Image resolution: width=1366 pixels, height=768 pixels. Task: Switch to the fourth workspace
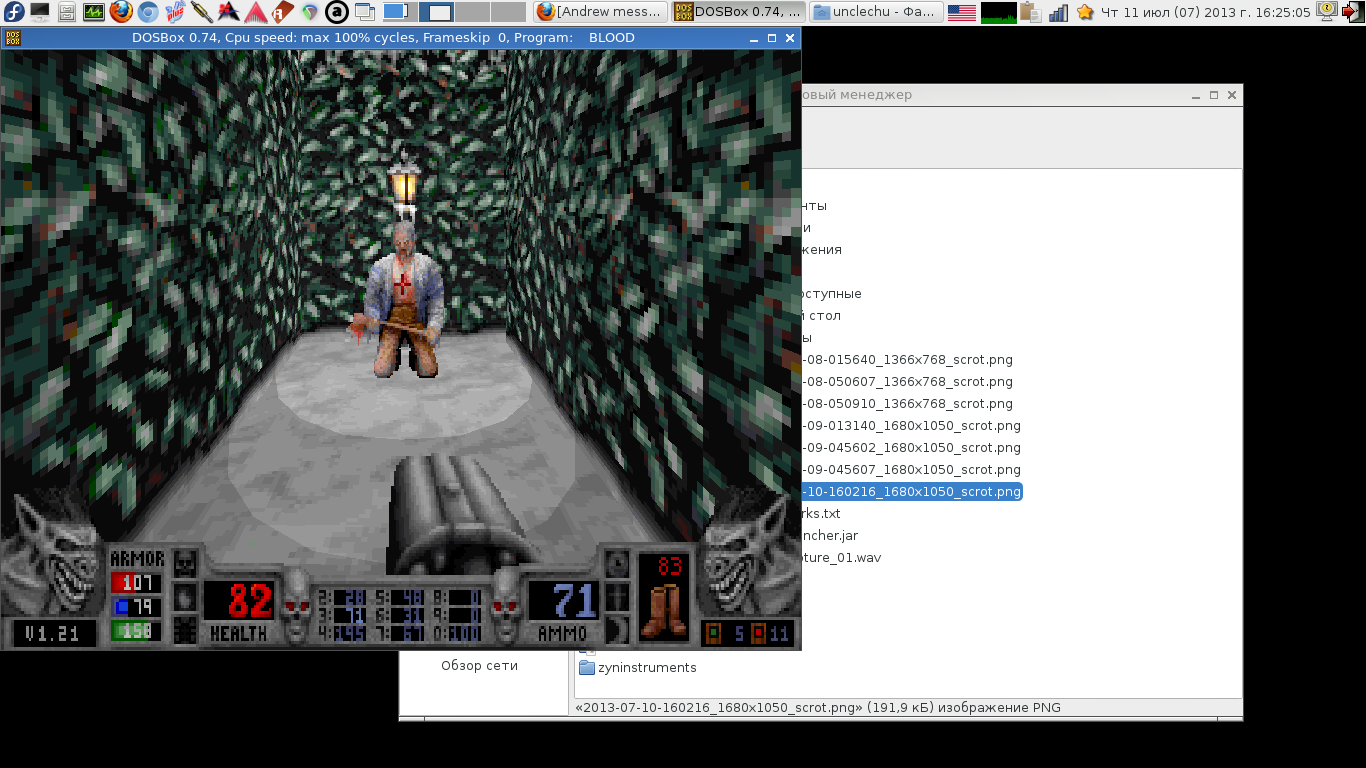[x=508, y=12]
